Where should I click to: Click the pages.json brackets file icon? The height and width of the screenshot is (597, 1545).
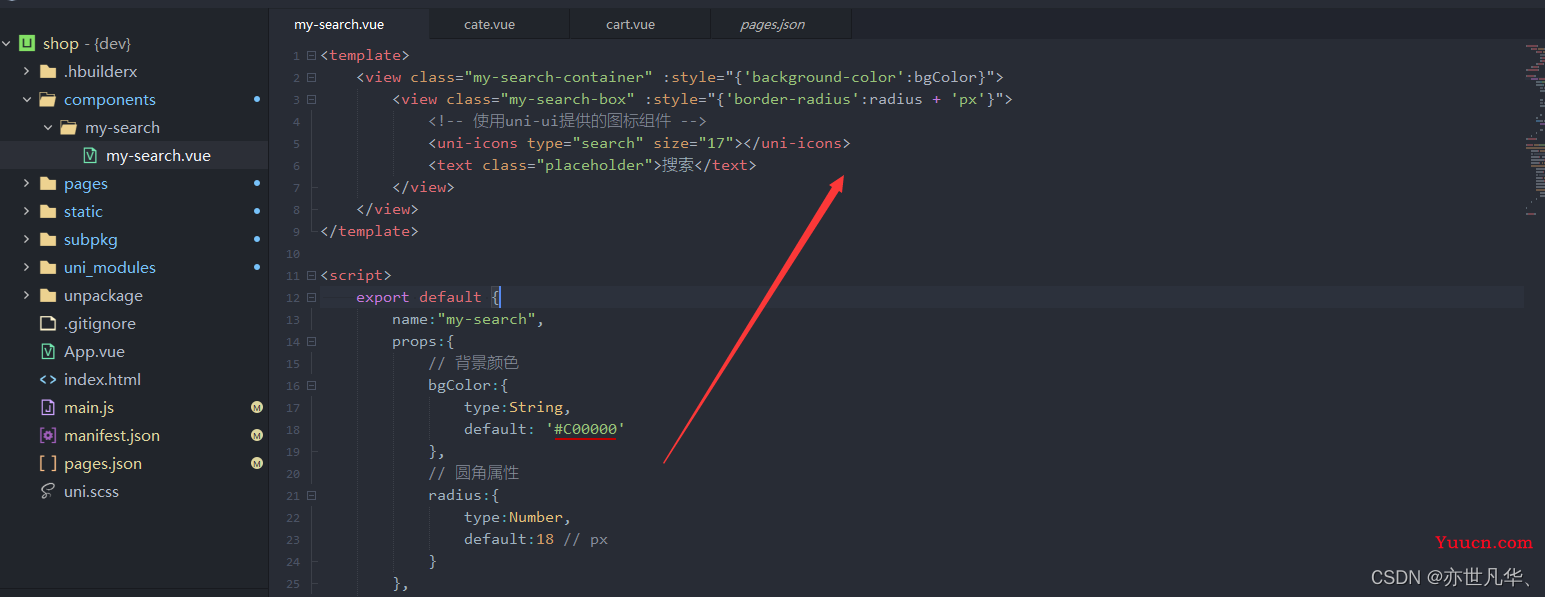(x=47, y=463)
